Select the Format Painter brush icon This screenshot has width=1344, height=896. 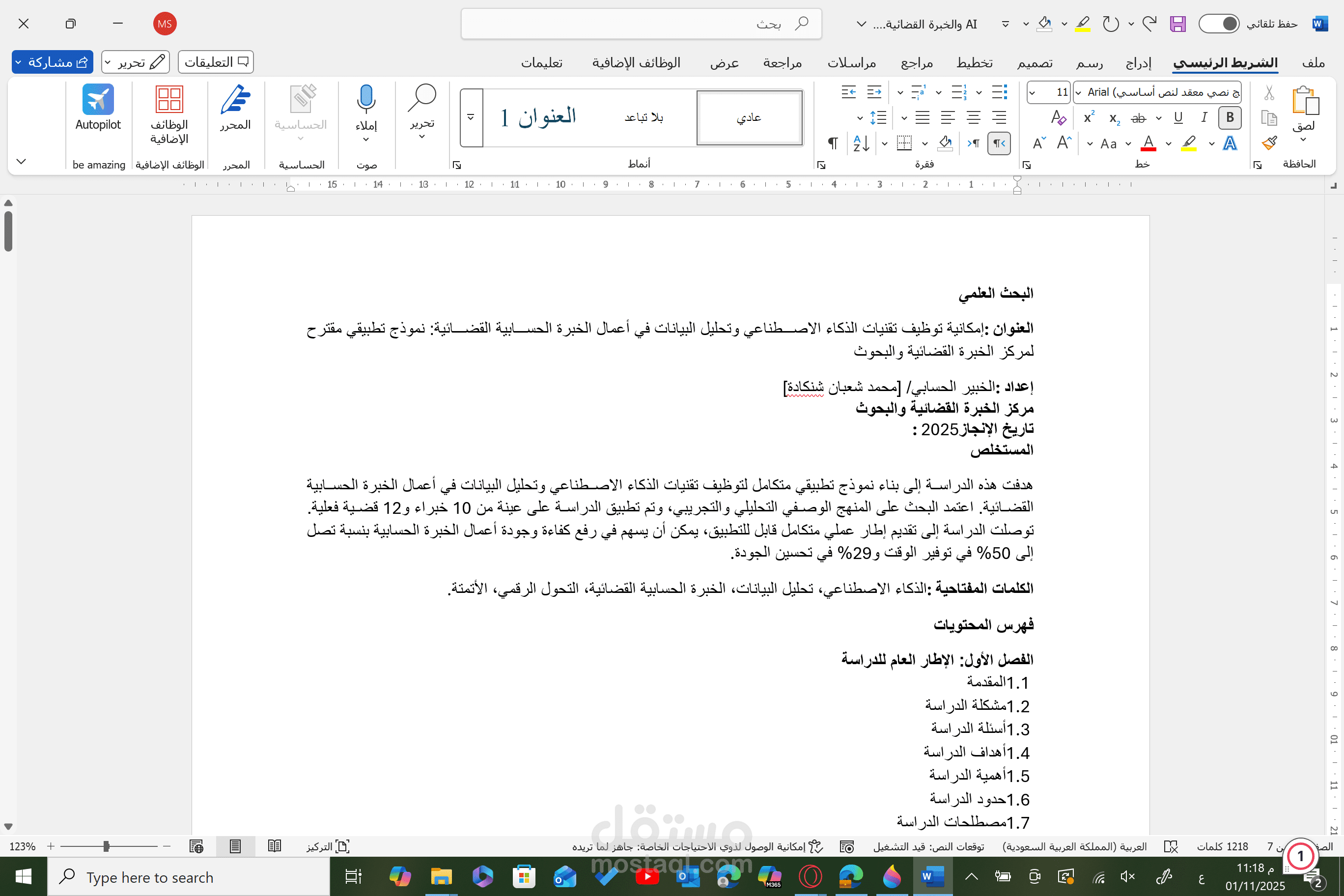click(1269, 143)
